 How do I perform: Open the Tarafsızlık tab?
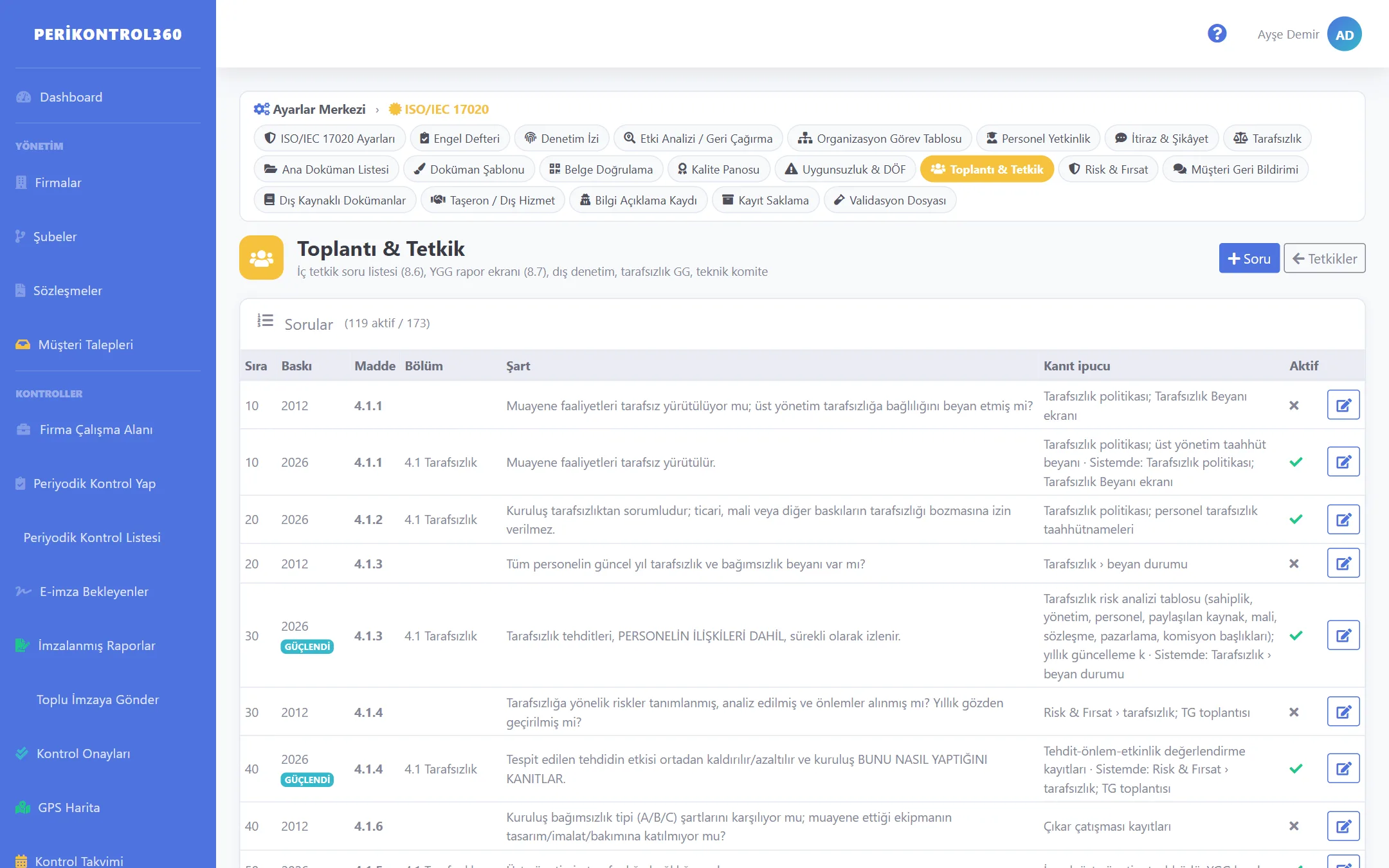pos(1267,138)
